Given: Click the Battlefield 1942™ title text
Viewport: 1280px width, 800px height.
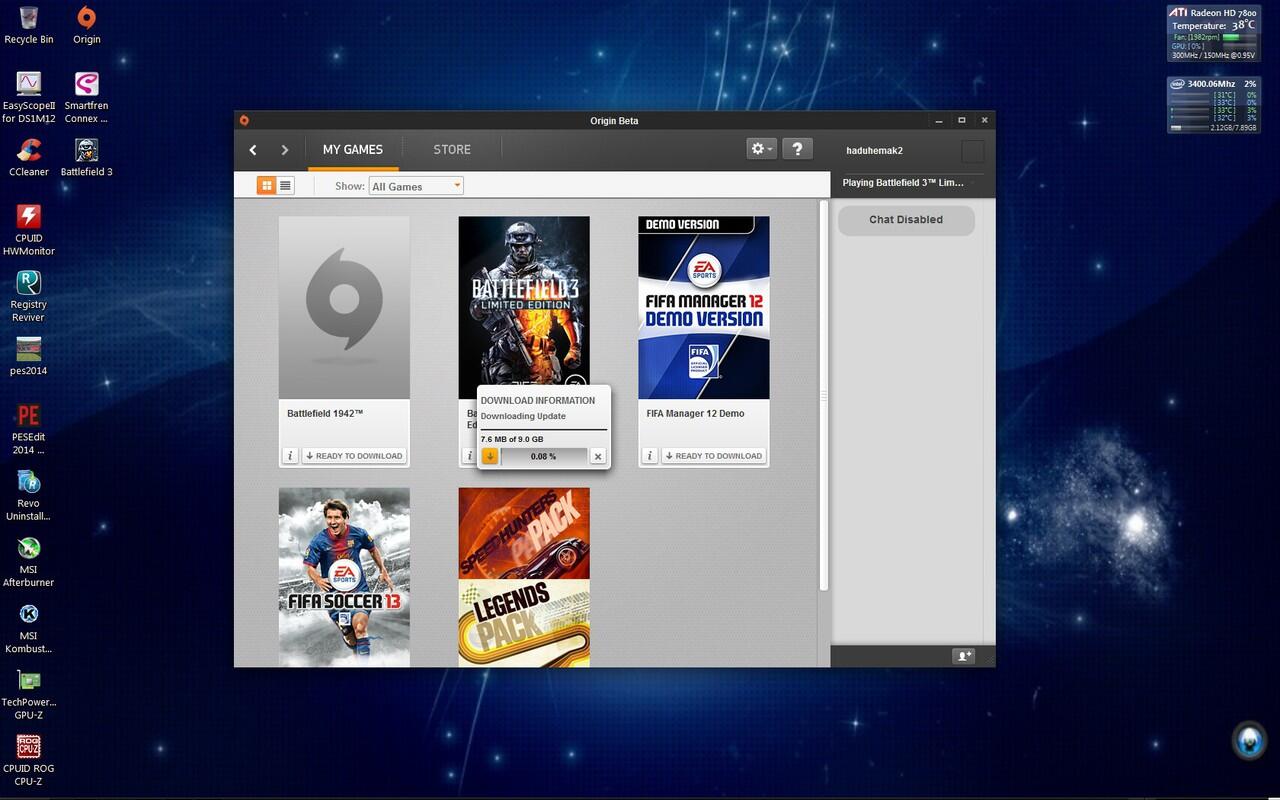Looking at the screenshot, I should tap(325, 413).
